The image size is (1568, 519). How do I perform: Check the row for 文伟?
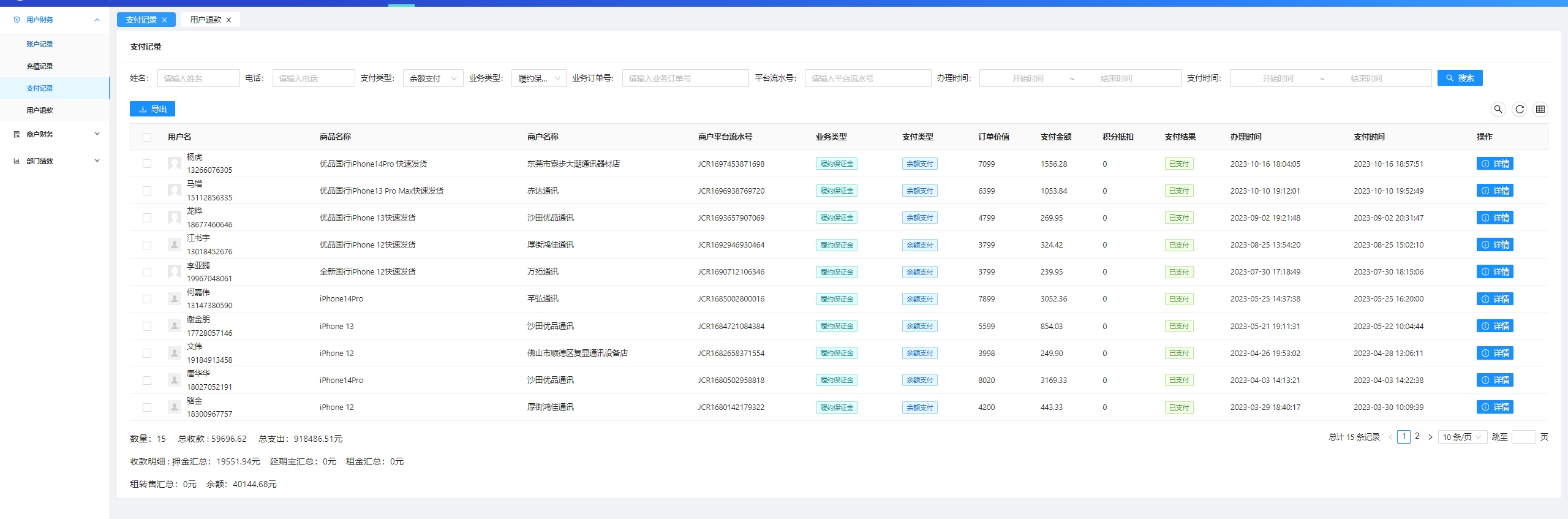pos(147,353)
